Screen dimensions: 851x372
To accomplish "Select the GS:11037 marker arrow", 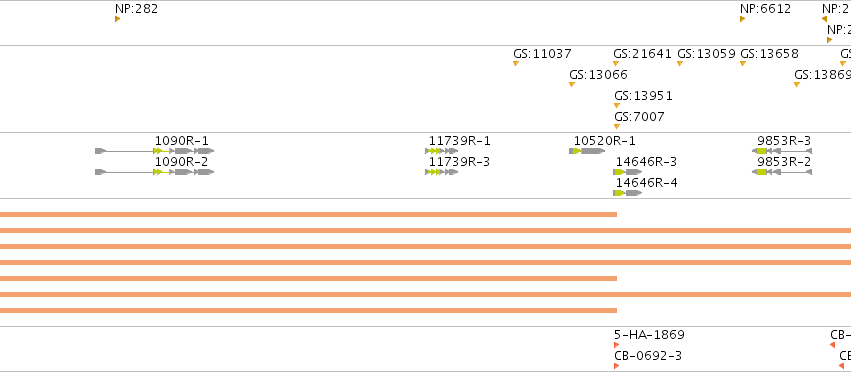I will click(516, 64).
